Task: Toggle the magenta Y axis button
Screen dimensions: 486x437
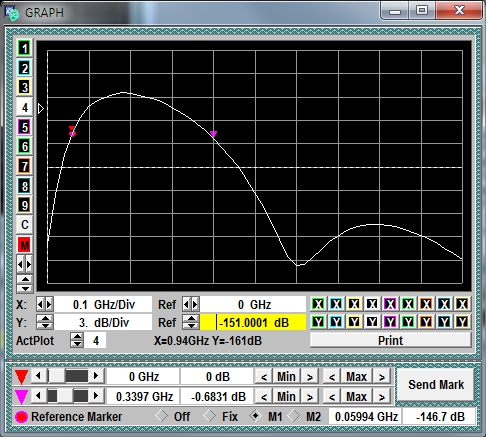Action: coord(390,322)
